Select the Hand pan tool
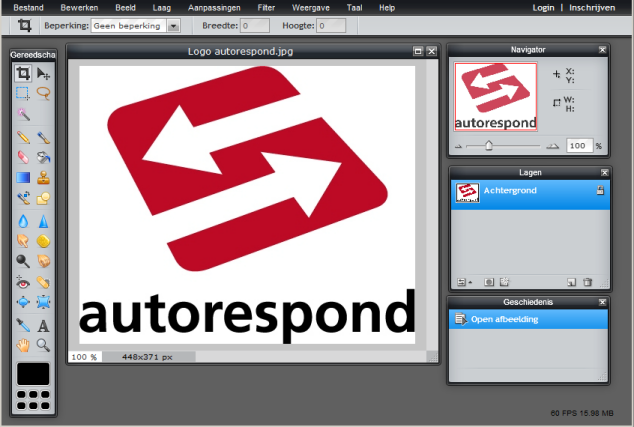Screen dimensions: 634x427 tap(23, 345)
